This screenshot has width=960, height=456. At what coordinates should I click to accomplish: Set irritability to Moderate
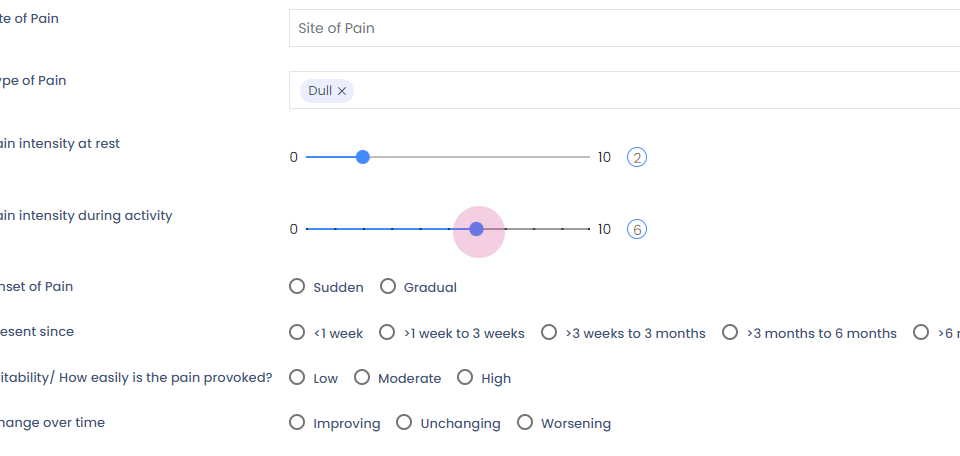click(x=362, y=378)
